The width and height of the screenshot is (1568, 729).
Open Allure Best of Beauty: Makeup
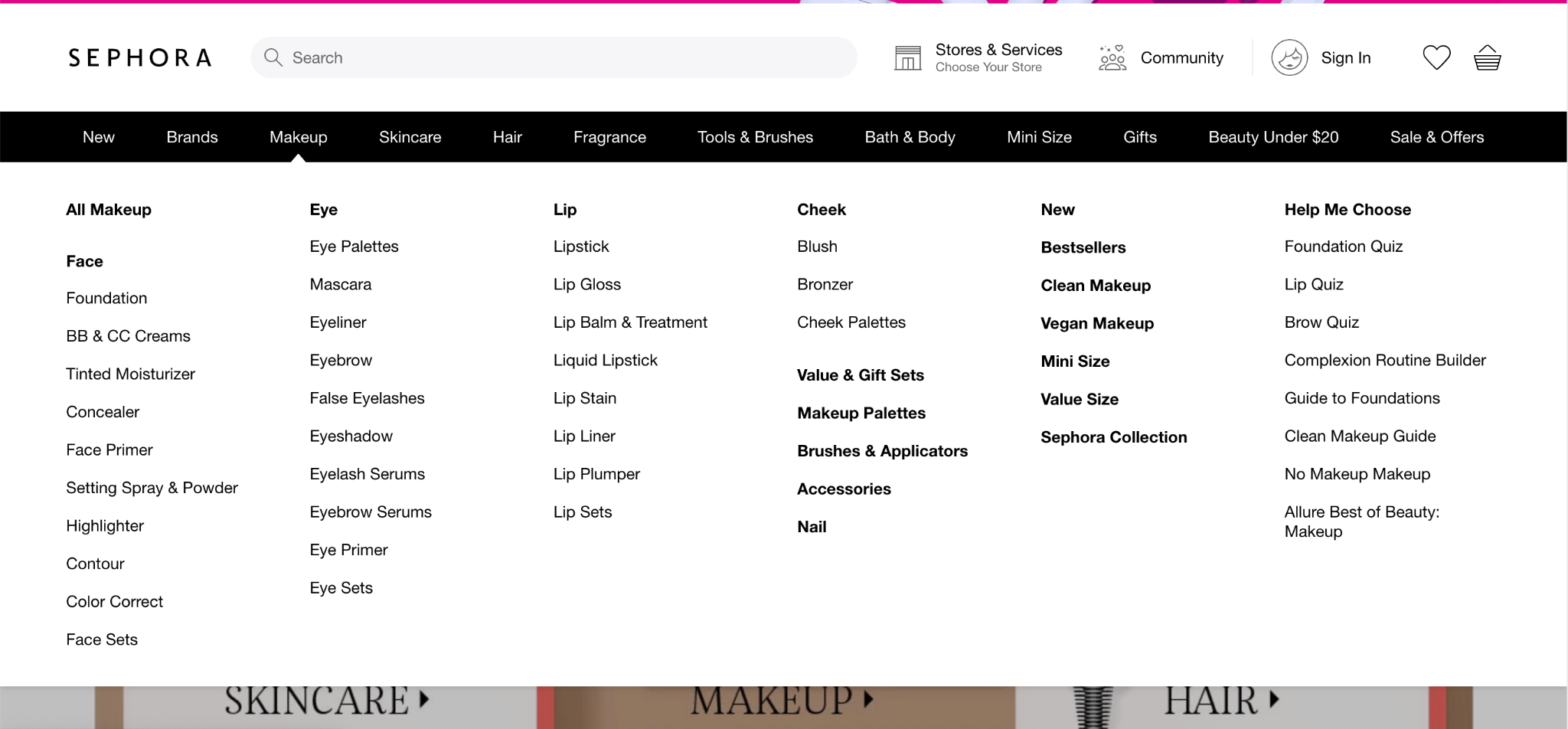1362,521
